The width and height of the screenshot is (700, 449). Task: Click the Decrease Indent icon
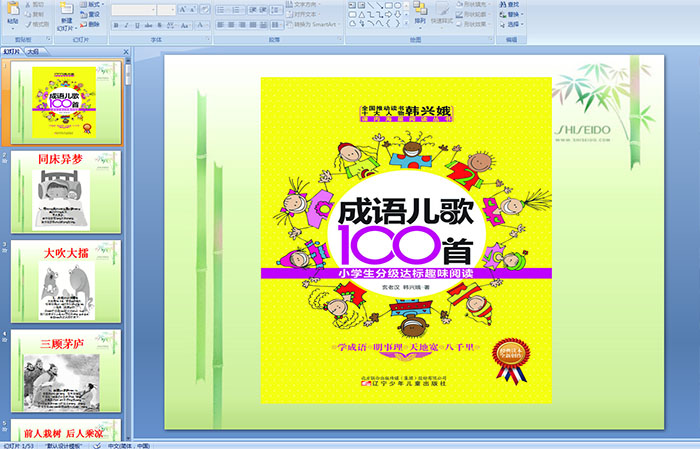click(x=253, y=9)
